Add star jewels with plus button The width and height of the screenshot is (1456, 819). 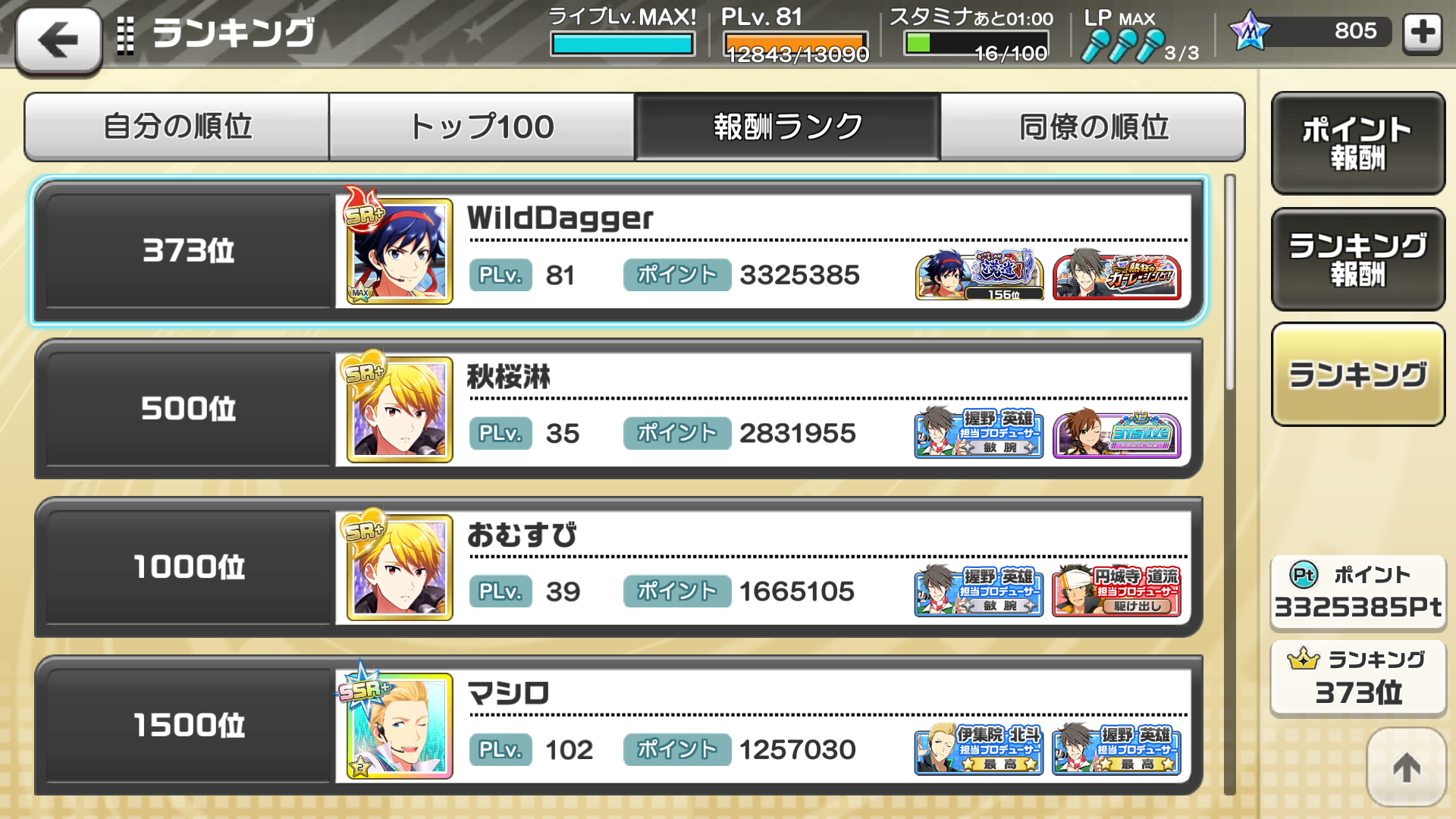1422,33
